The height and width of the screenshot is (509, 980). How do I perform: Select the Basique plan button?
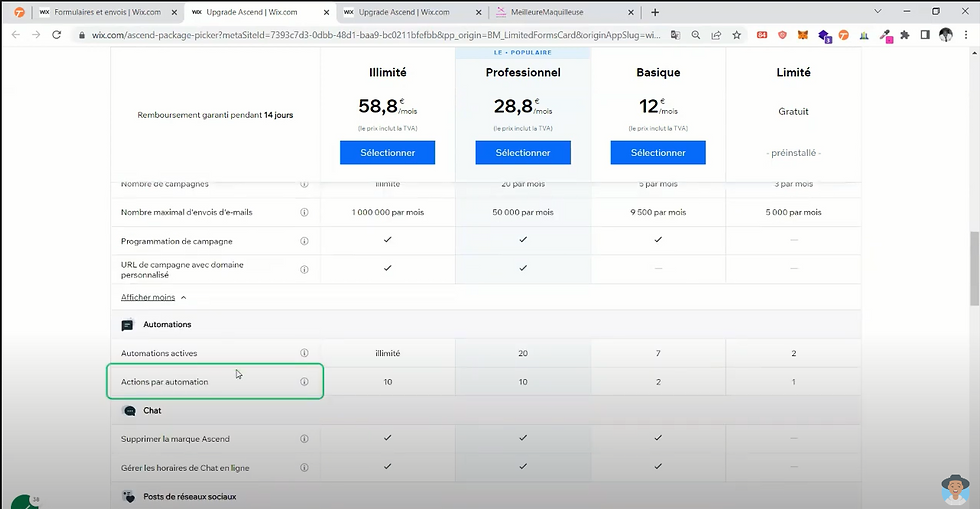(658, 153)
